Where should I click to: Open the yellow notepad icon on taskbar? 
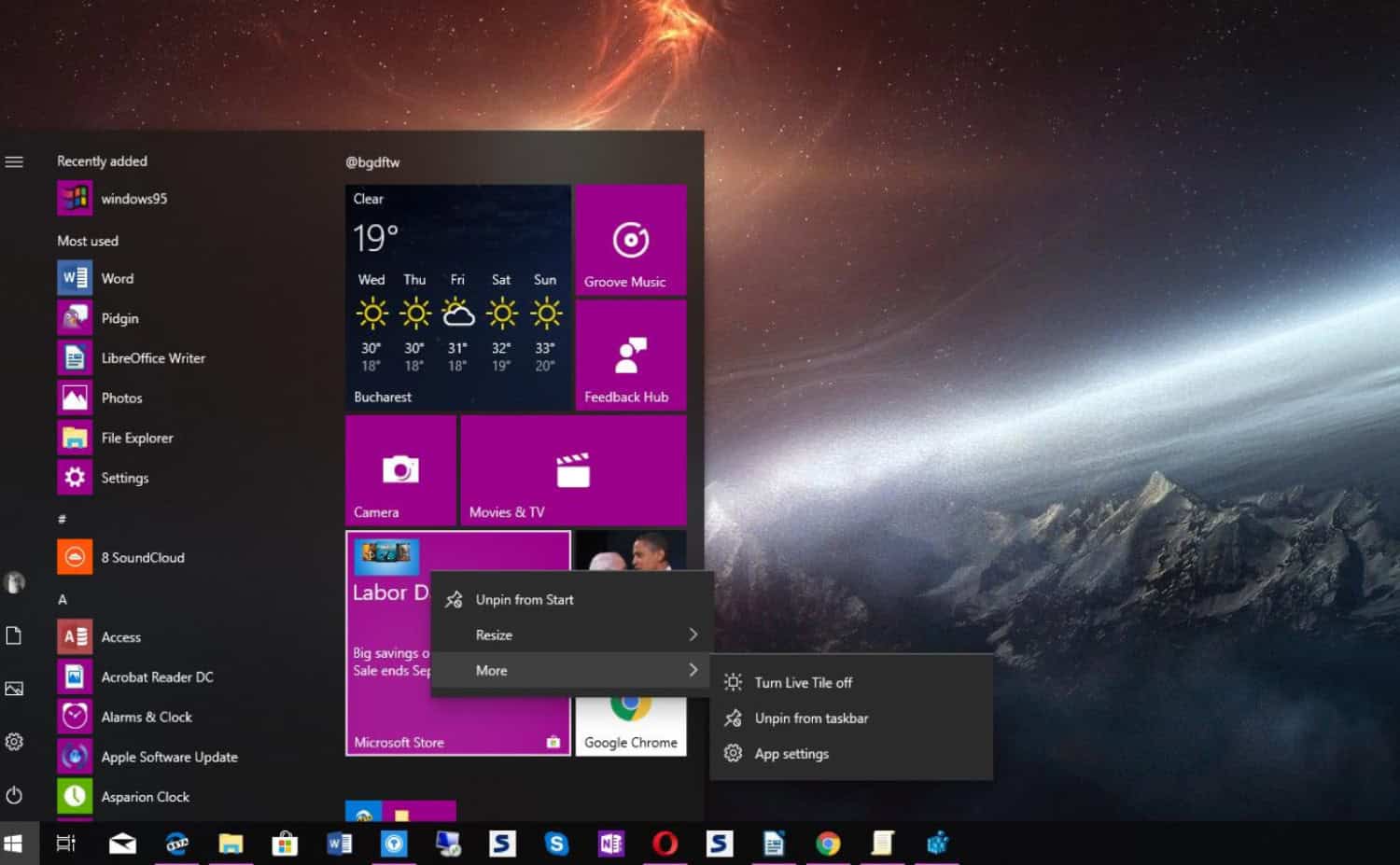(882, 844)
